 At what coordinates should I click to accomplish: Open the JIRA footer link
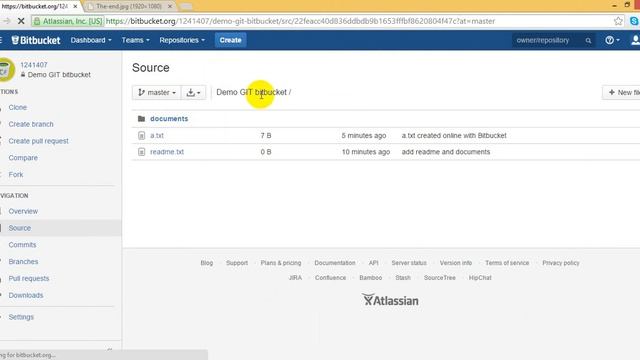[x=296, y=278]
